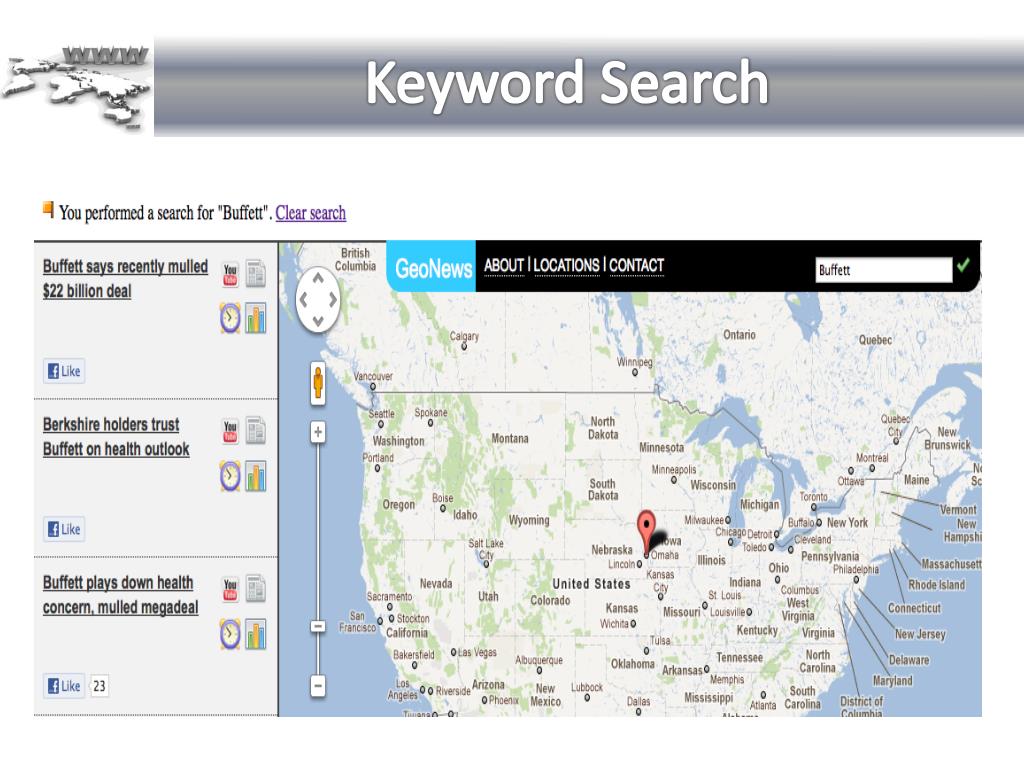This screenshot has height=768, width=1024.
Task: Like the "Berkshire holders trust" story on Facebook
Action: tap(64, 529)
